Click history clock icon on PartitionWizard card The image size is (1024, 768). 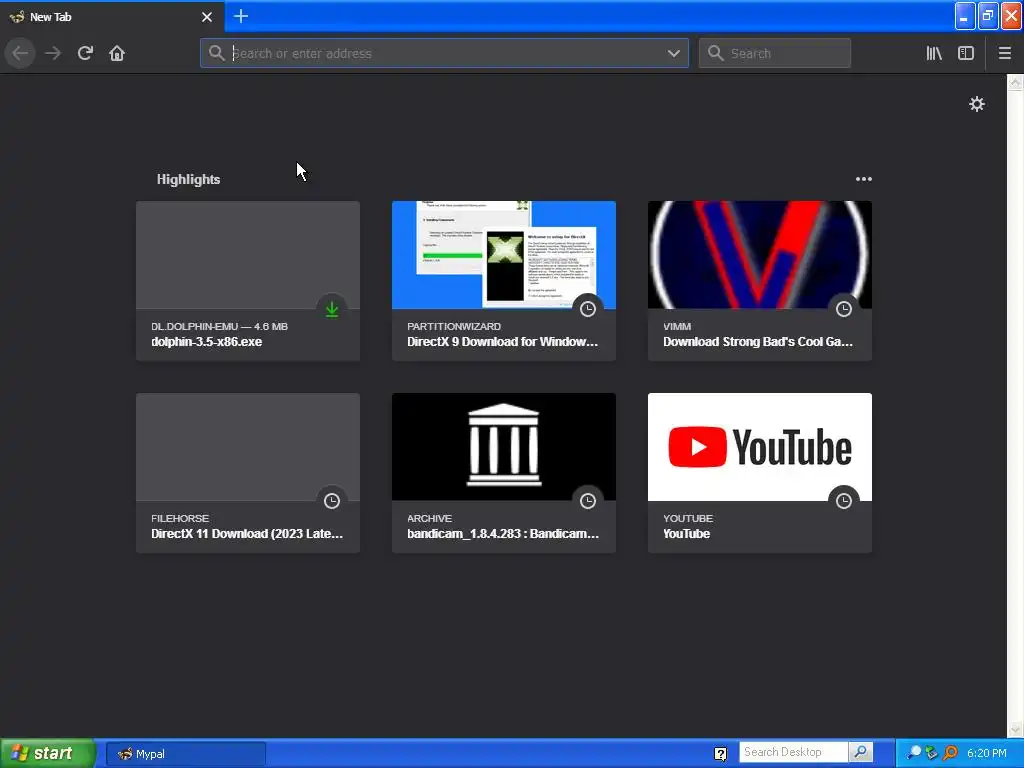(588, 309)
